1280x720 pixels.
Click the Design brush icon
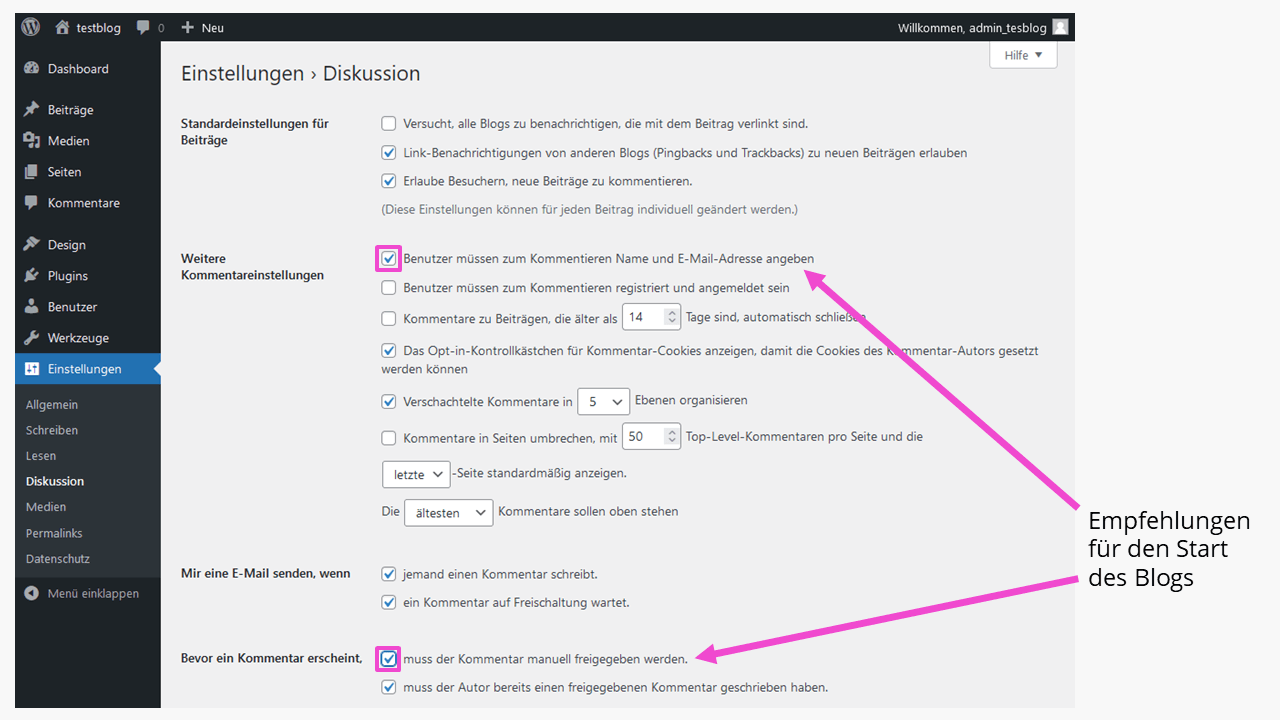32,245
